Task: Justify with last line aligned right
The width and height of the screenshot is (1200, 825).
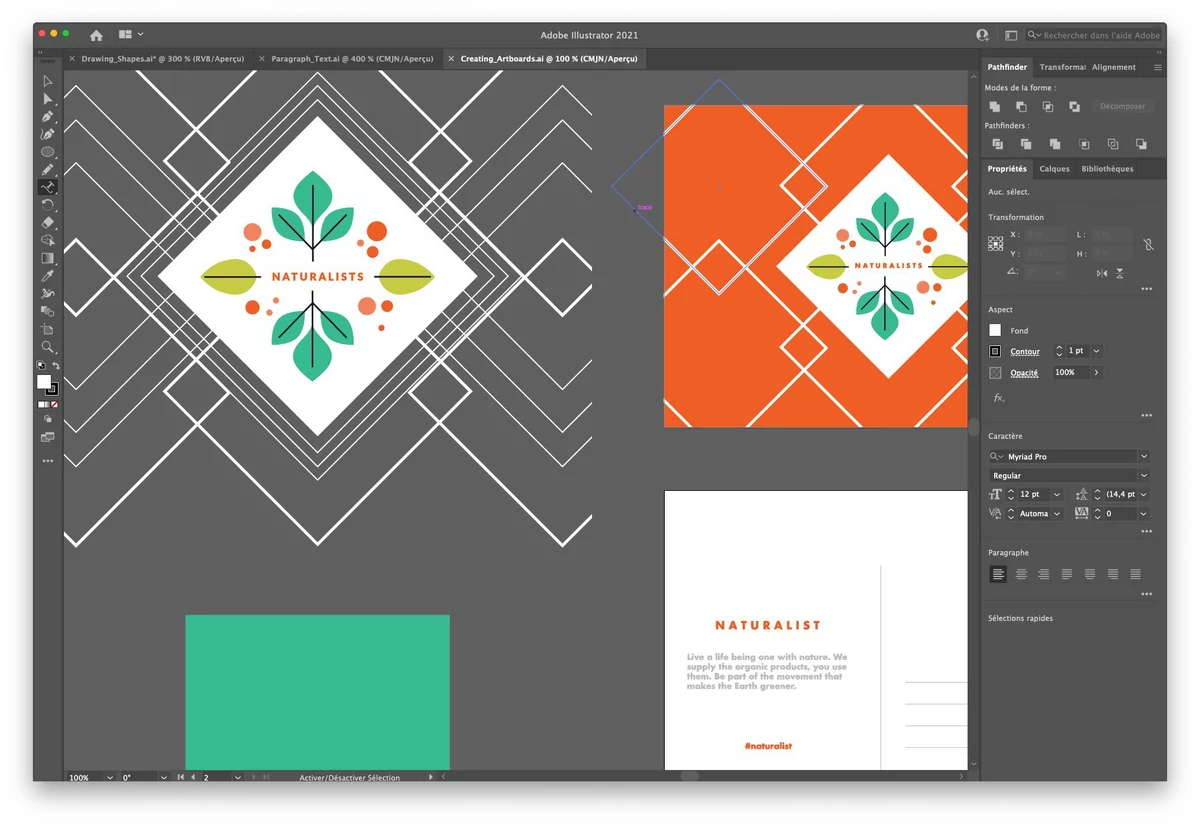Action: 1113,574
